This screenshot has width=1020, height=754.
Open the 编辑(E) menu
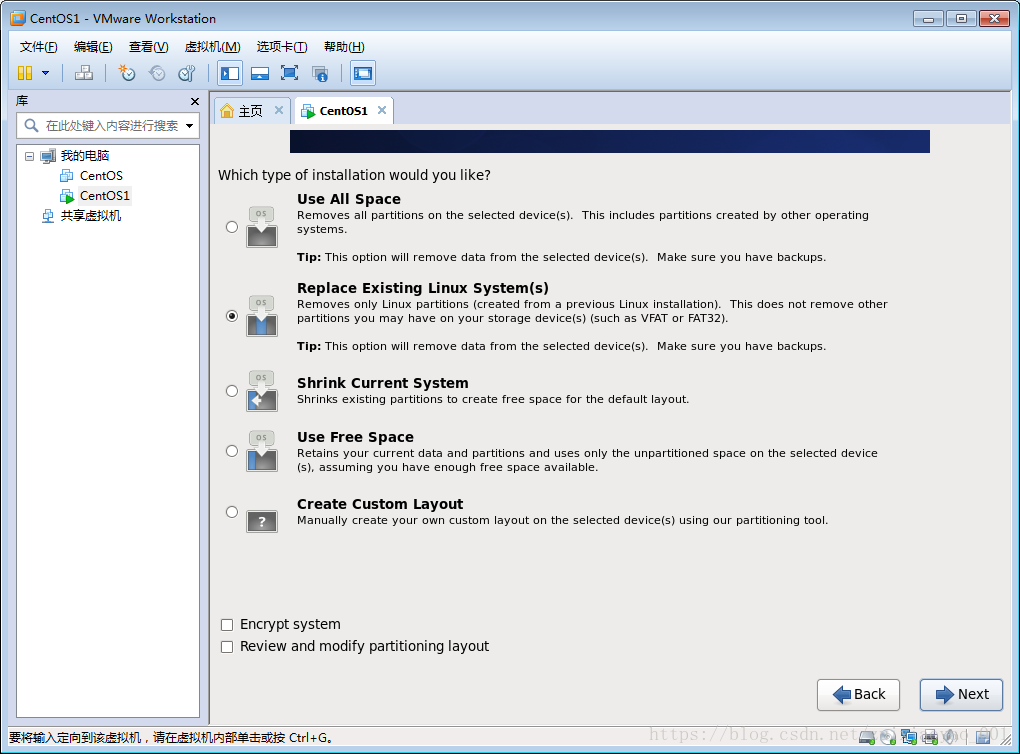pos(93,47)
